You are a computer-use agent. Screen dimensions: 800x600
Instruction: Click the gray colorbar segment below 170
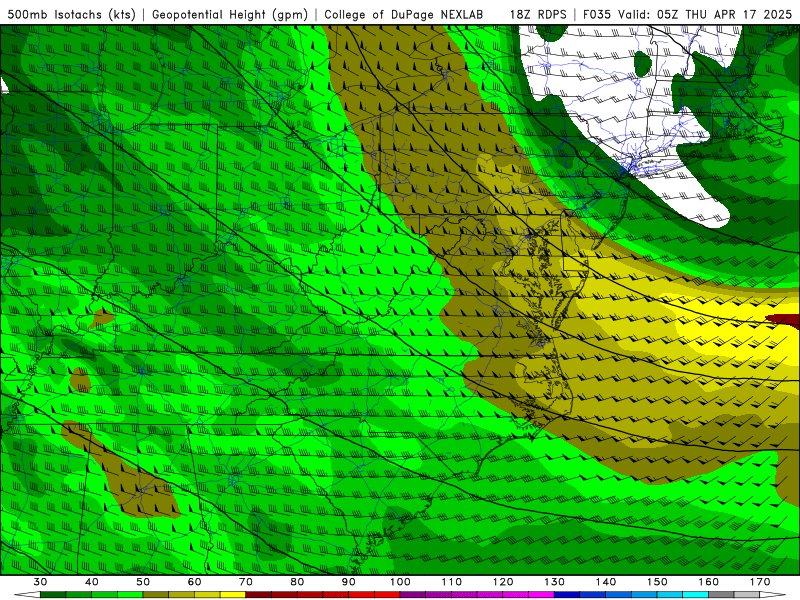click(747, 594)
